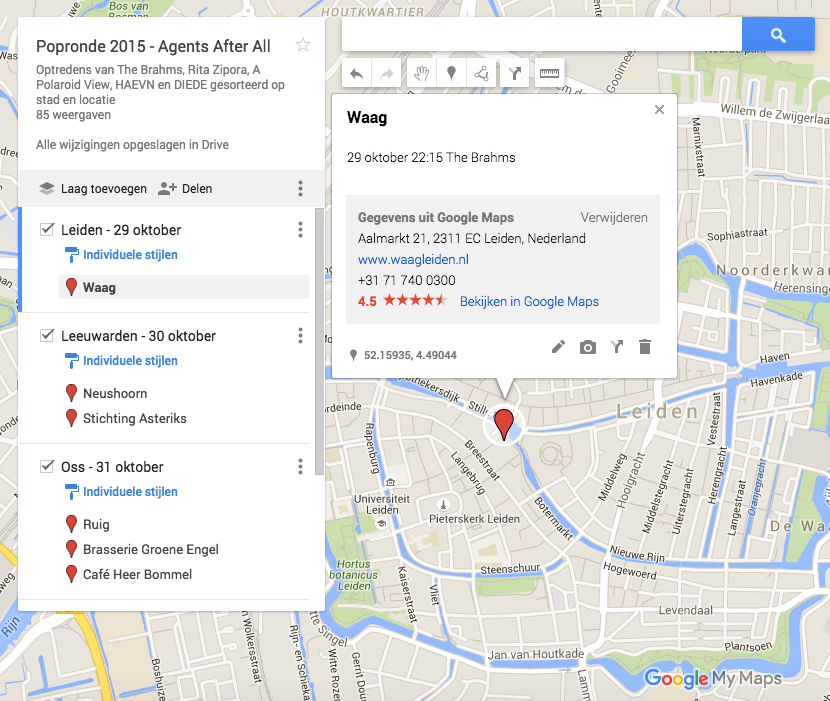Viewport: 830px width, 701px height.
Task: Toggle Leeuwarden - 30 oktober layer checkbox
Action: click(x=47, y=335)
